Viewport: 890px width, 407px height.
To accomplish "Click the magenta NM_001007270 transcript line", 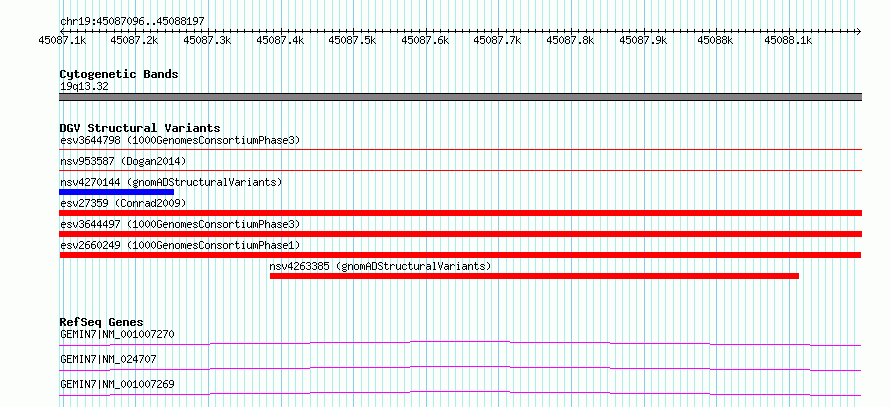I will click(461, 343).
